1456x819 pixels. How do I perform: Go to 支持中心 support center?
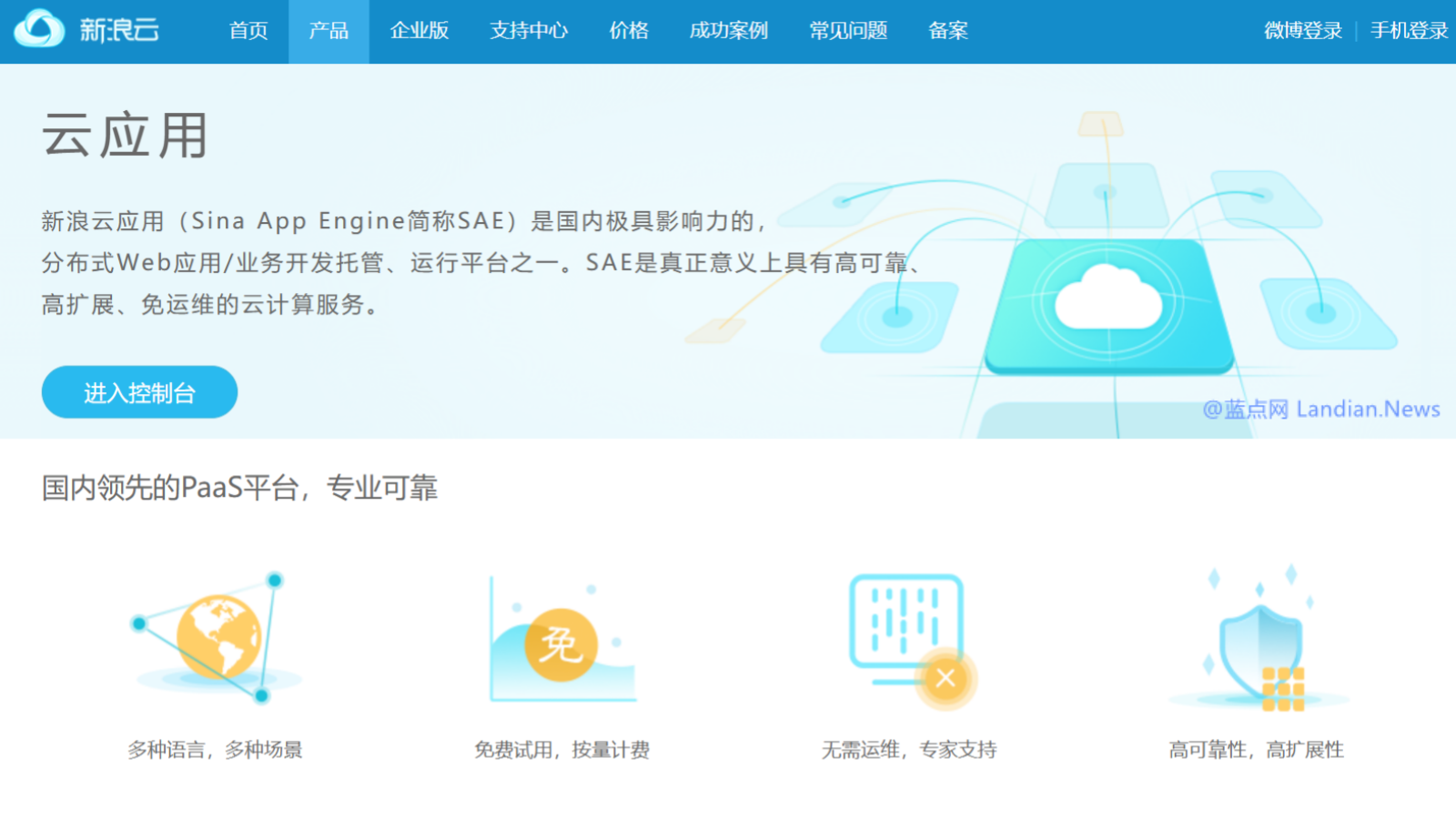[529, 31]
